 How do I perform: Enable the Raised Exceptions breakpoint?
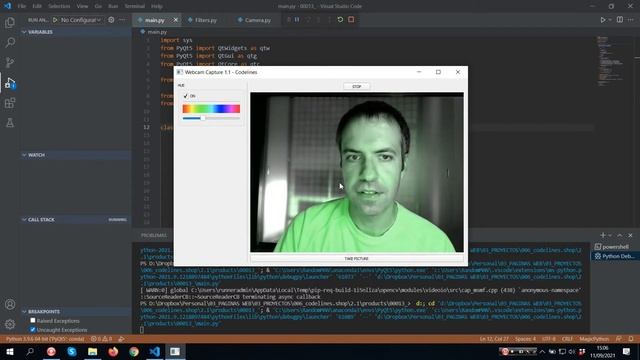33,320
